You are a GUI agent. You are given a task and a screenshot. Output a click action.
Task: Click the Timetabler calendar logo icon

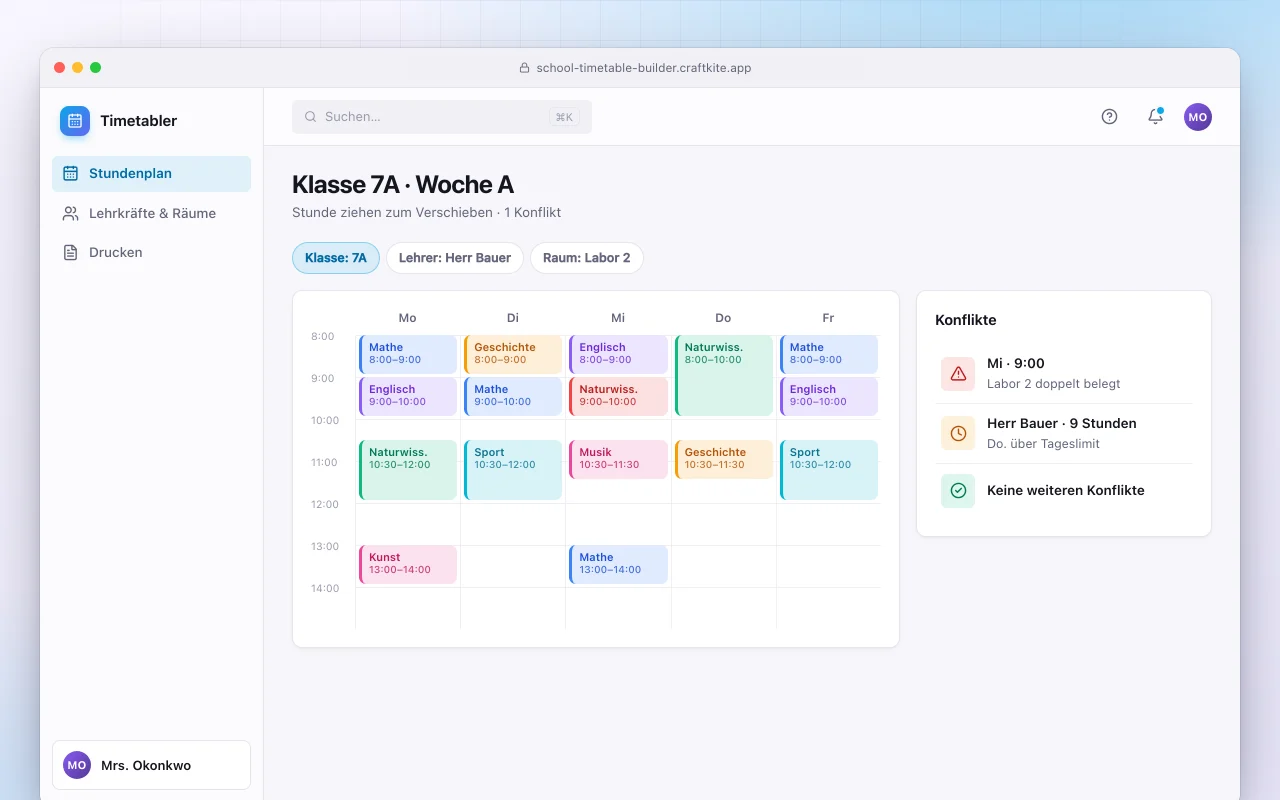click(x=75, y=121)
